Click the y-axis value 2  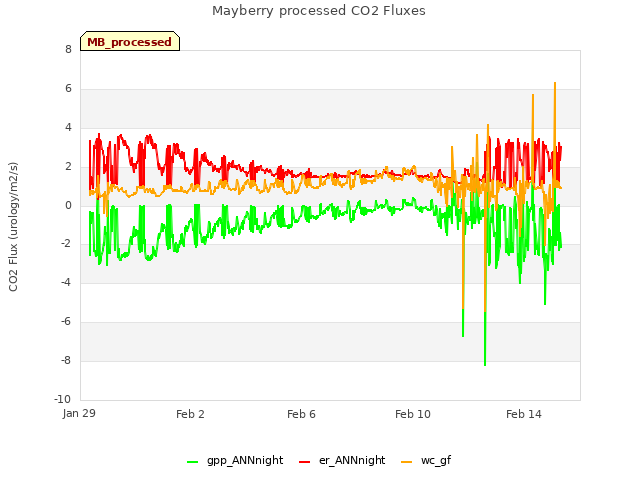(68, 166)
